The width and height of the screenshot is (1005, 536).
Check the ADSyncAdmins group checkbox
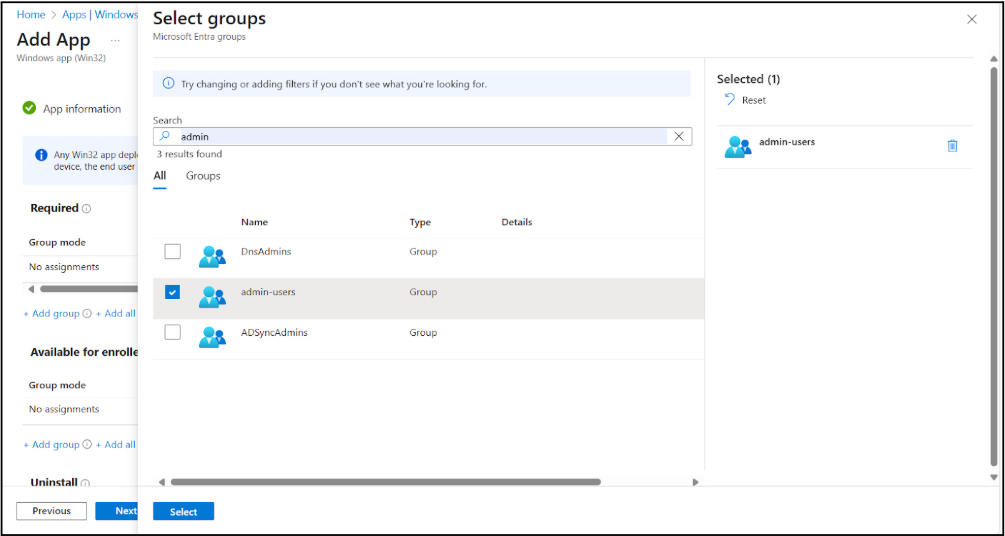(173, 332)
